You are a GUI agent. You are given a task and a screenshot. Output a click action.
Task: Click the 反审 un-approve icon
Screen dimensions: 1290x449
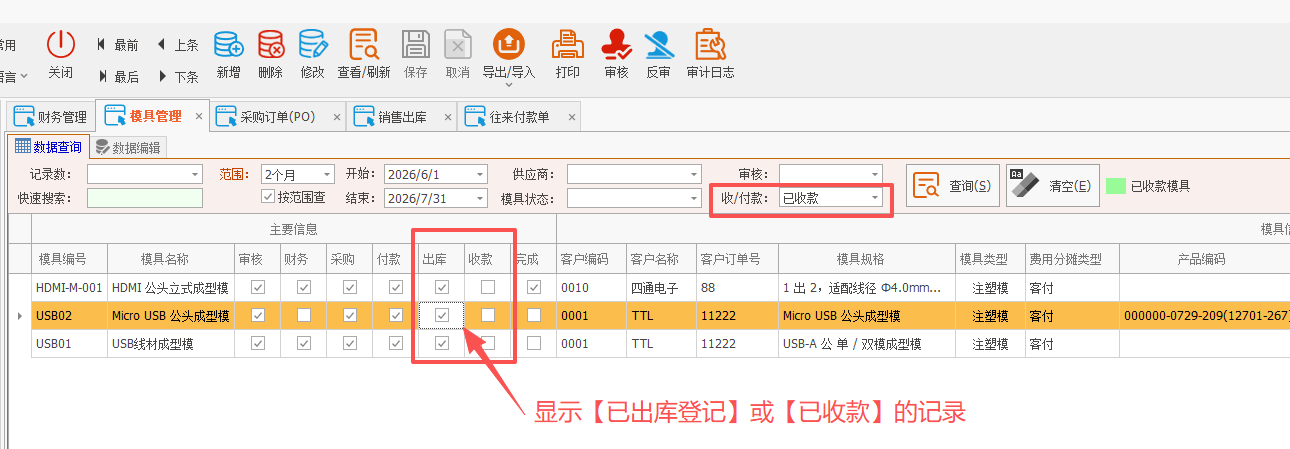pyautogui.click(x=658, y=44)
